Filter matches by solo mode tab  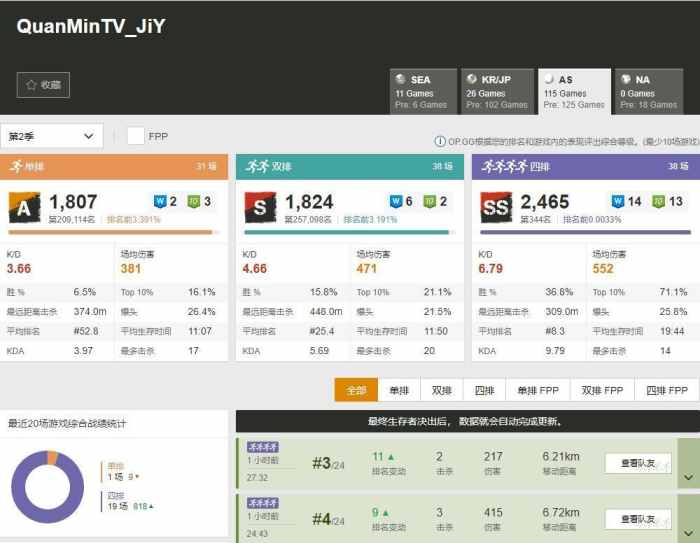point(399,390)
